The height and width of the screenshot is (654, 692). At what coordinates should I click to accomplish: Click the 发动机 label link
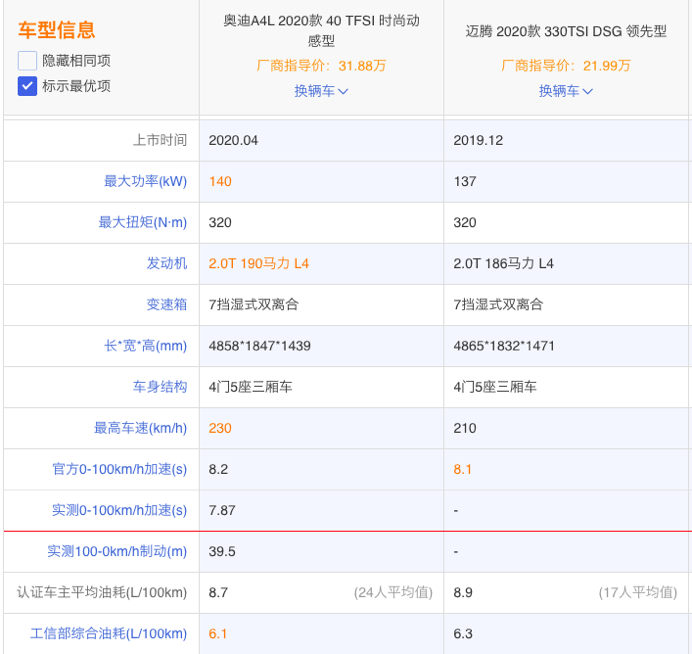click(x=166, y=263)
